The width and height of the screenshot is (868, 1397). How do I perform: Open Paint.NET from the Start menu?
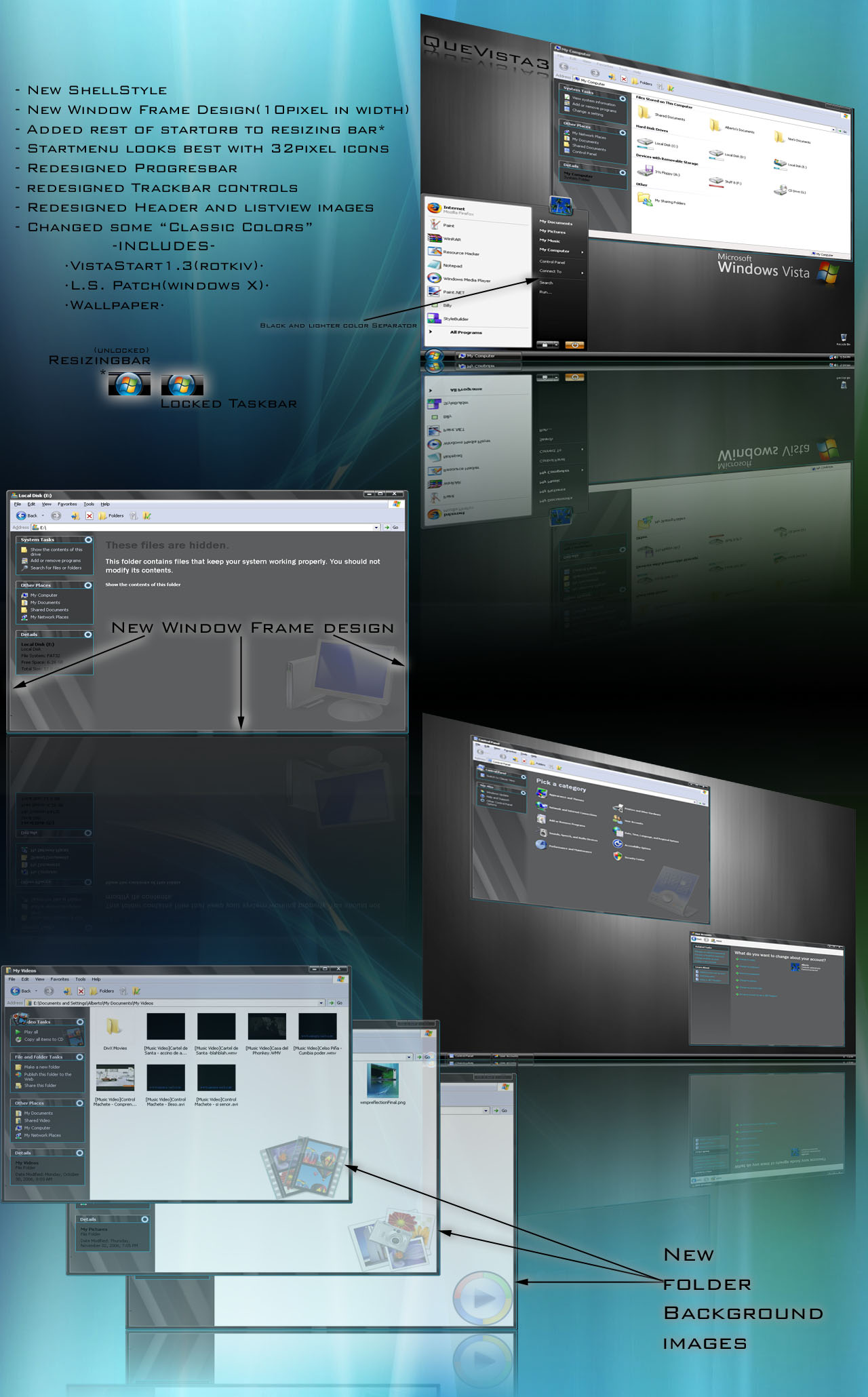[x=447, y=292]
